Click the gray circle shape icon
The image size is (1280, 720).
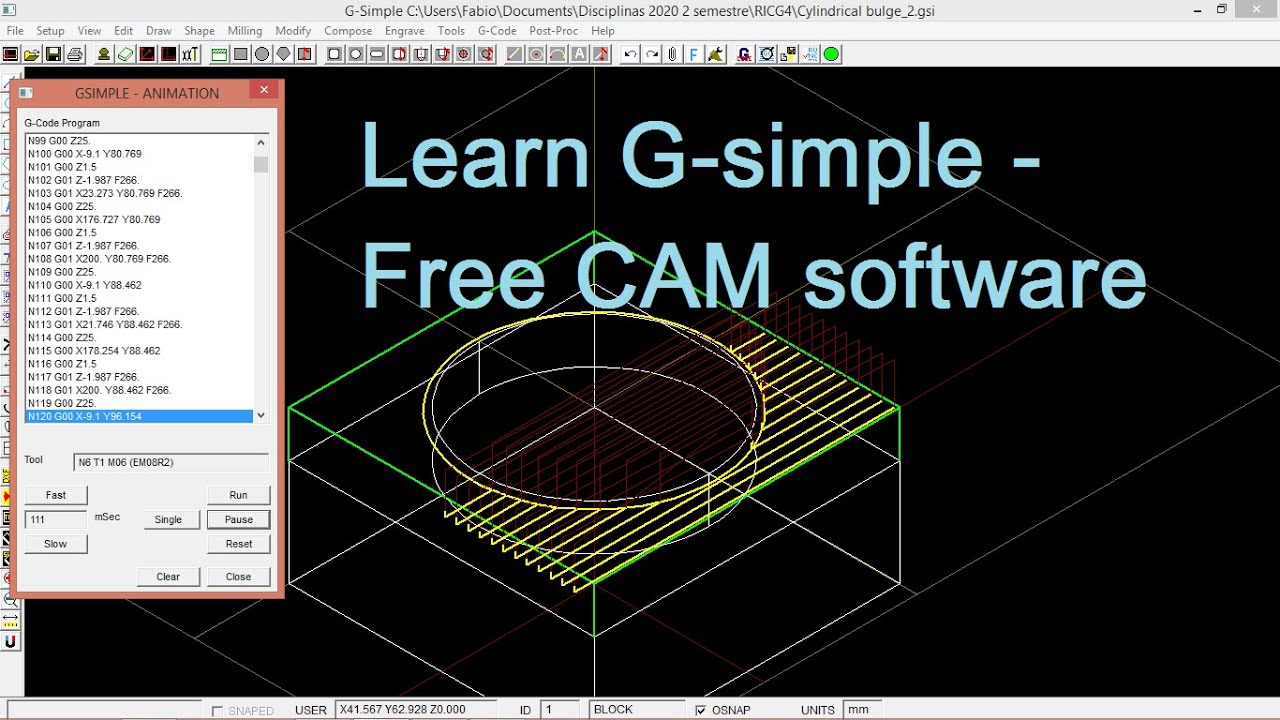pos(262,54)
